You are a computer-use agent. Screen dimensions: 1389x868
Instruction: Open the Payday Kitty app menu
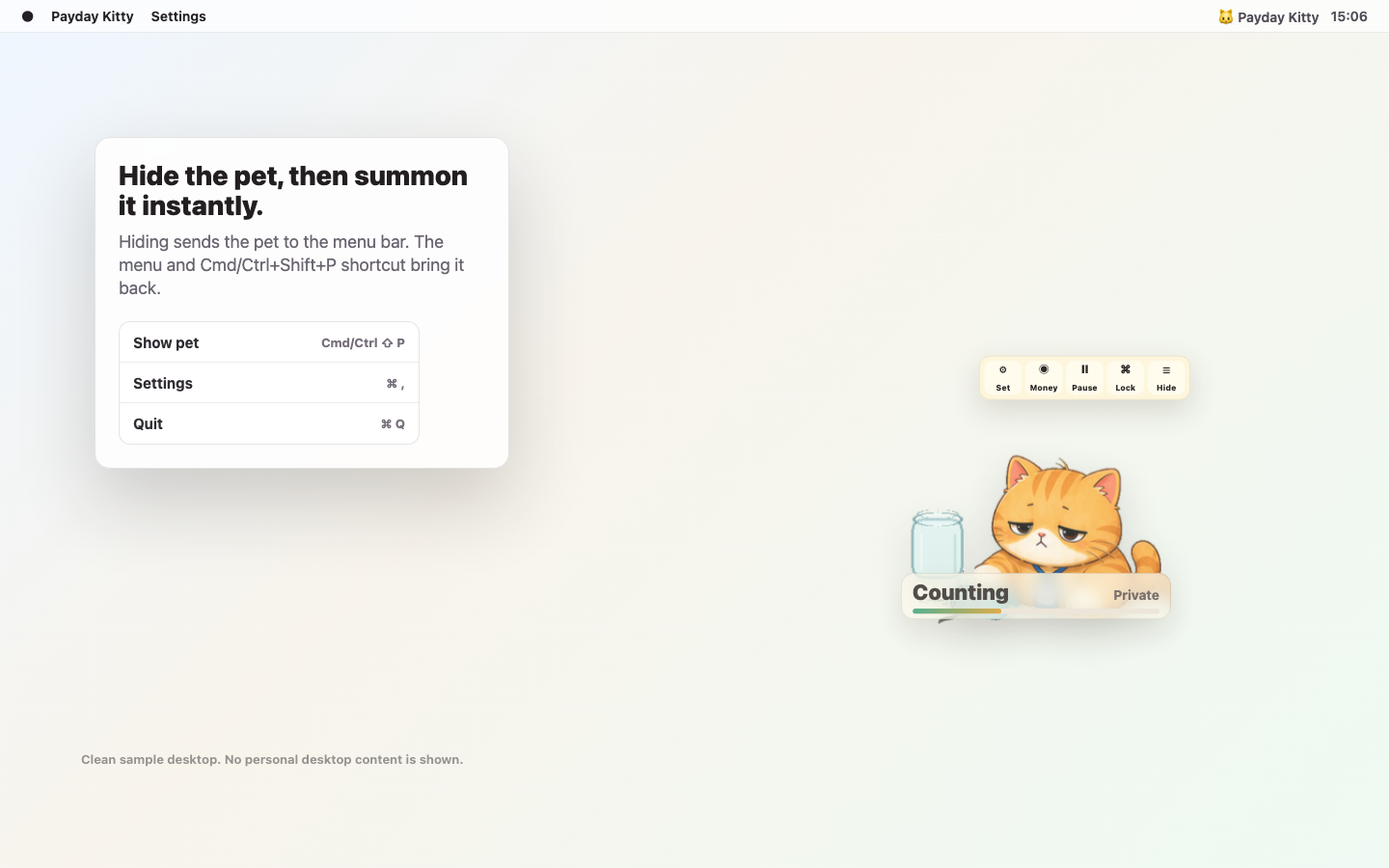point(93,16)
